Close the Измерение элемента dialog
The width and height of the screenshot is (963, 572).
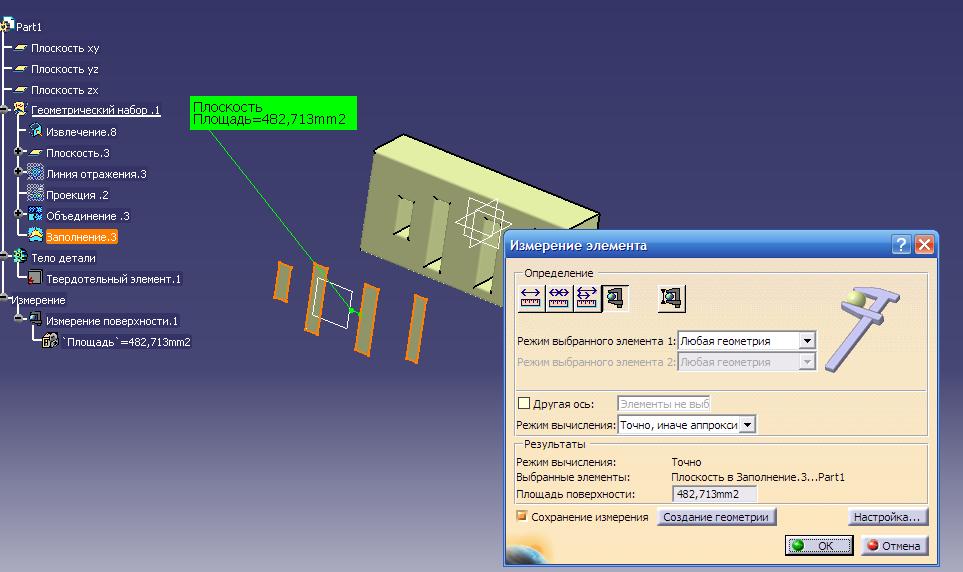pos(924,245)
